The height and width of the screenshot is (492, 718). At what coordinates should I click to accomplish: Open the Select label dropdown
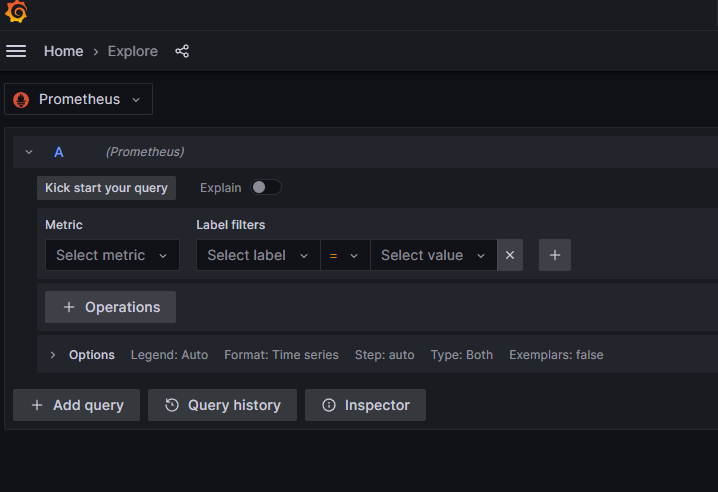click(x=258, y=255)
